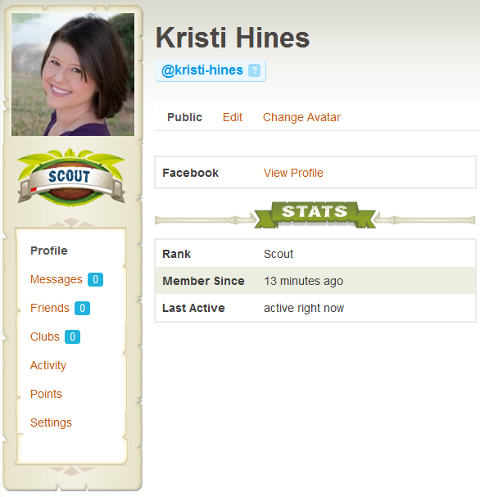Click the green STATS ribbon banner
The width and height of the screenshot is (480, 497).
click(x=315, y=215)
